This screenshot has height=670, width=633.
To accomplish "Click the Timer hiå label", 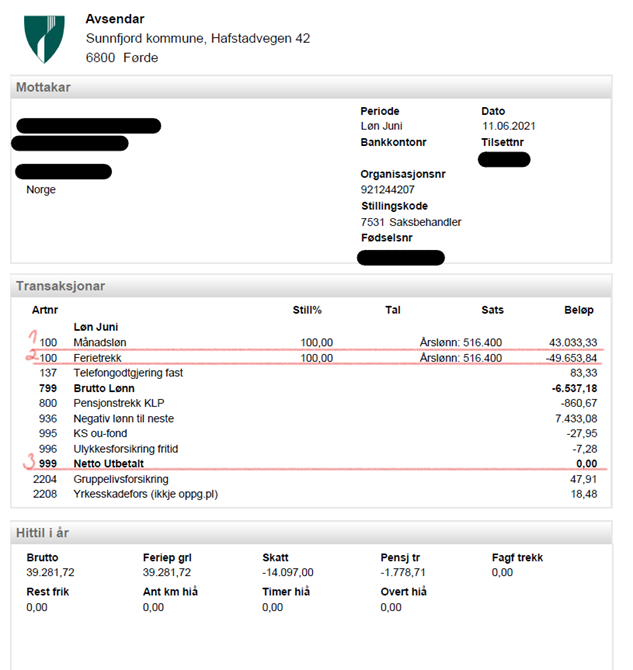I will pos(286,592).
